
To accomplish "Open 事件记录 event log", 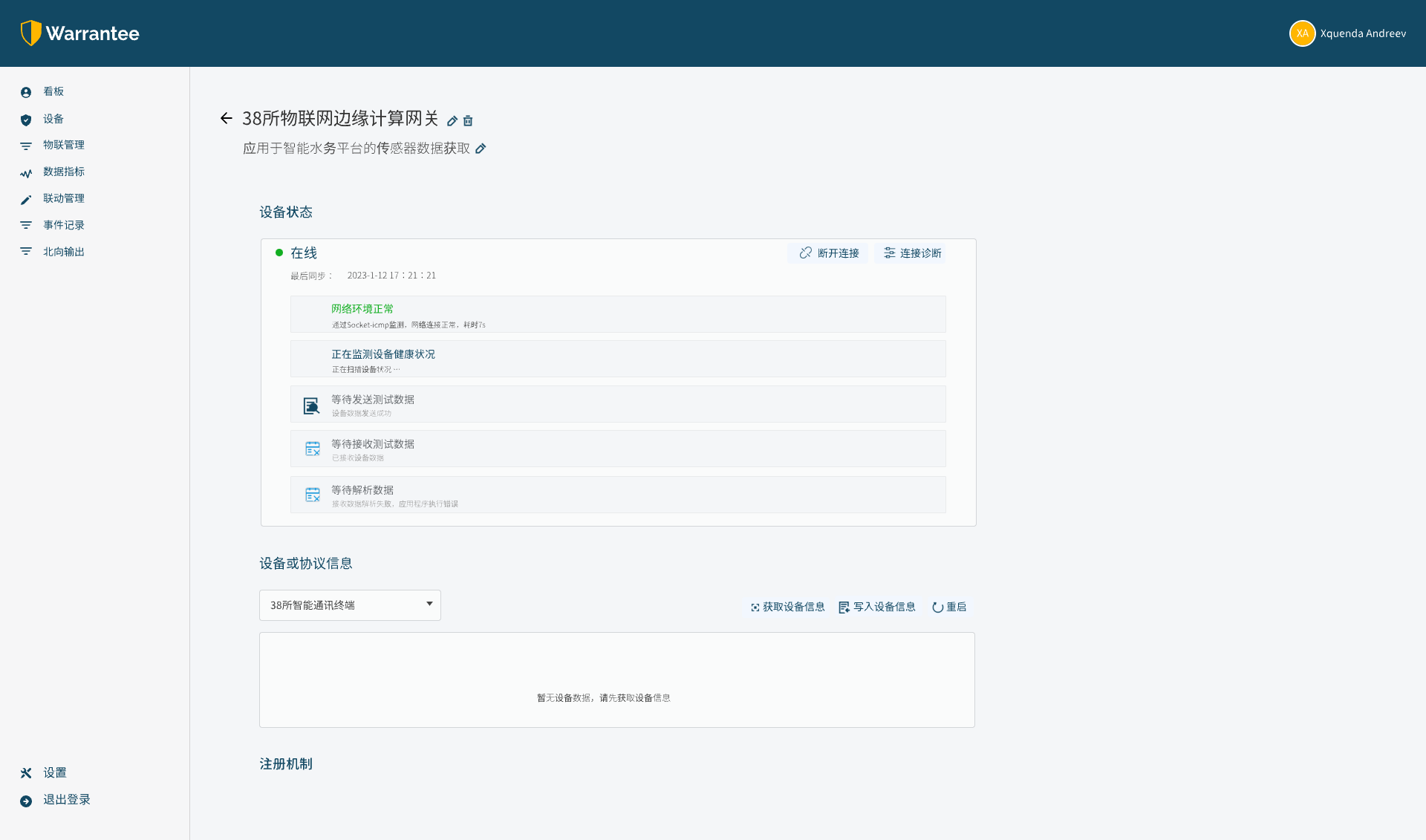I will 64,225.
